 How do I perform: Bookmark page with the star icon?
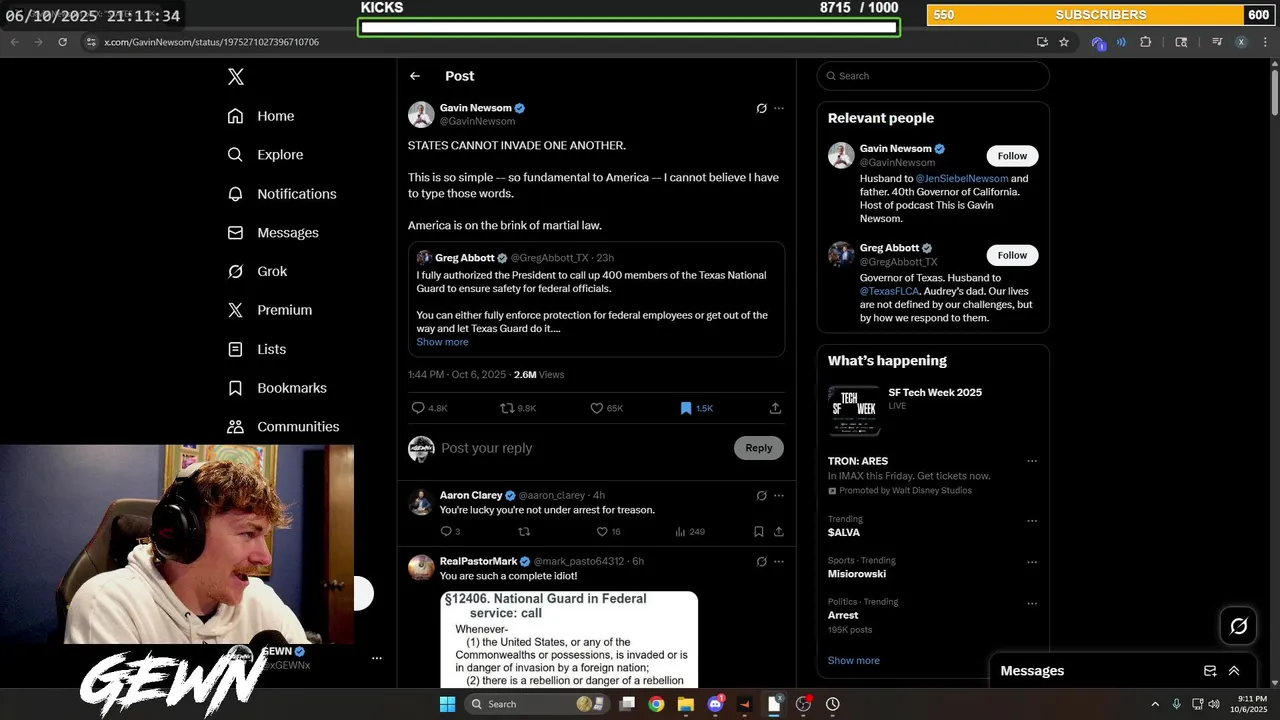(1064, 42)
